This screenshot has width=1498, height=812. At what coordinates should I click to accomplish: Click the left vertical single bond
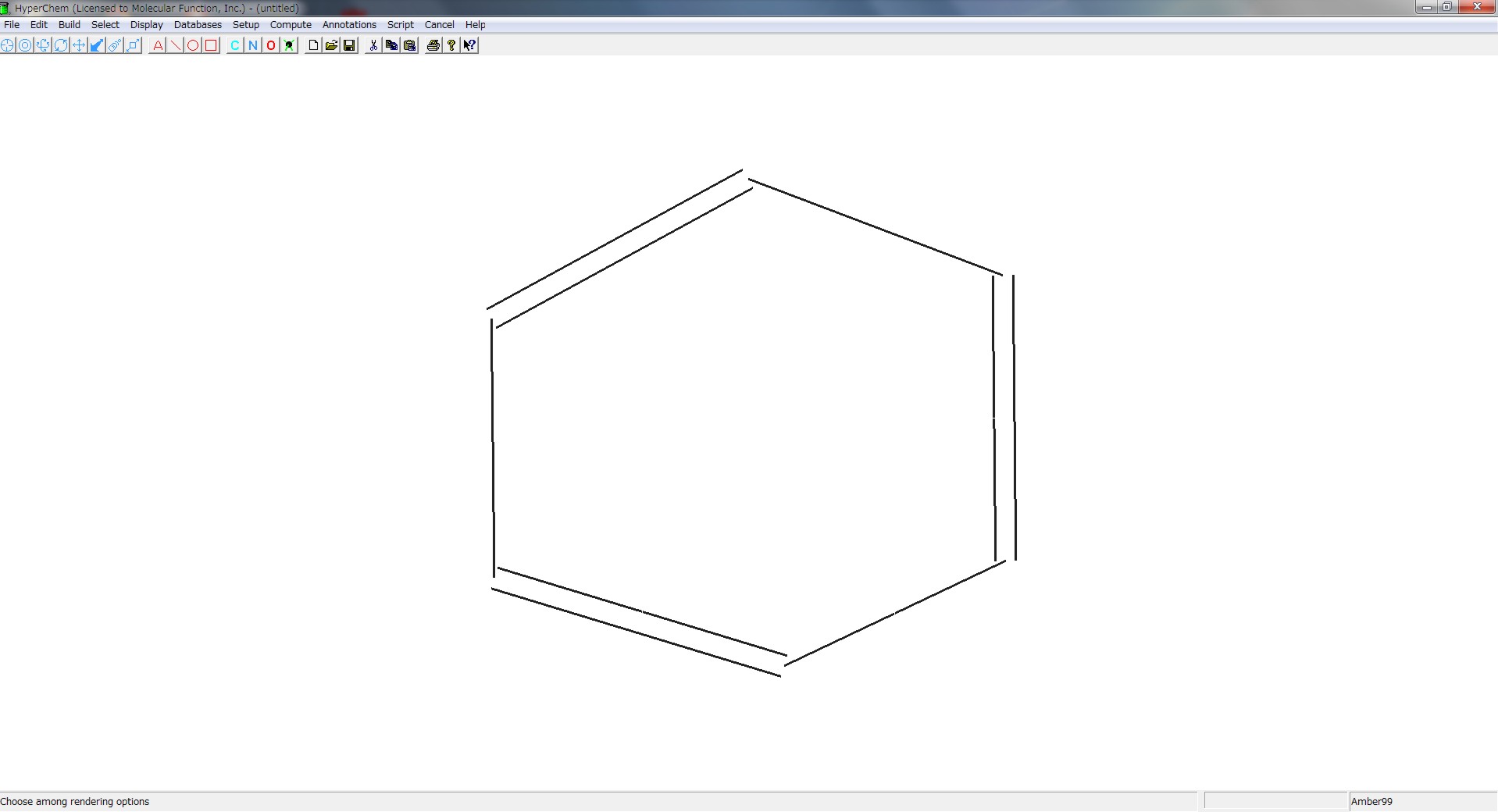pos(493,448)
